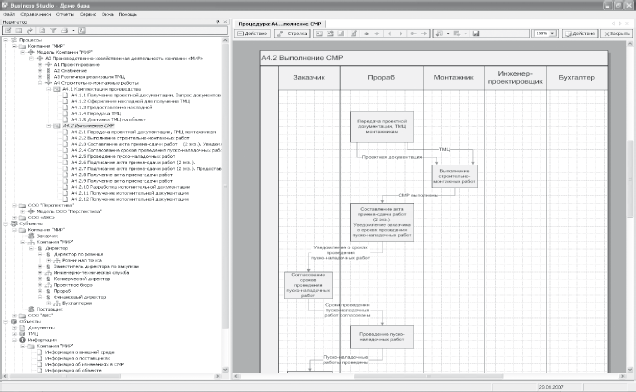Click the Информация circle icon in the tree
636x392 pixels.
coord(22,340)
